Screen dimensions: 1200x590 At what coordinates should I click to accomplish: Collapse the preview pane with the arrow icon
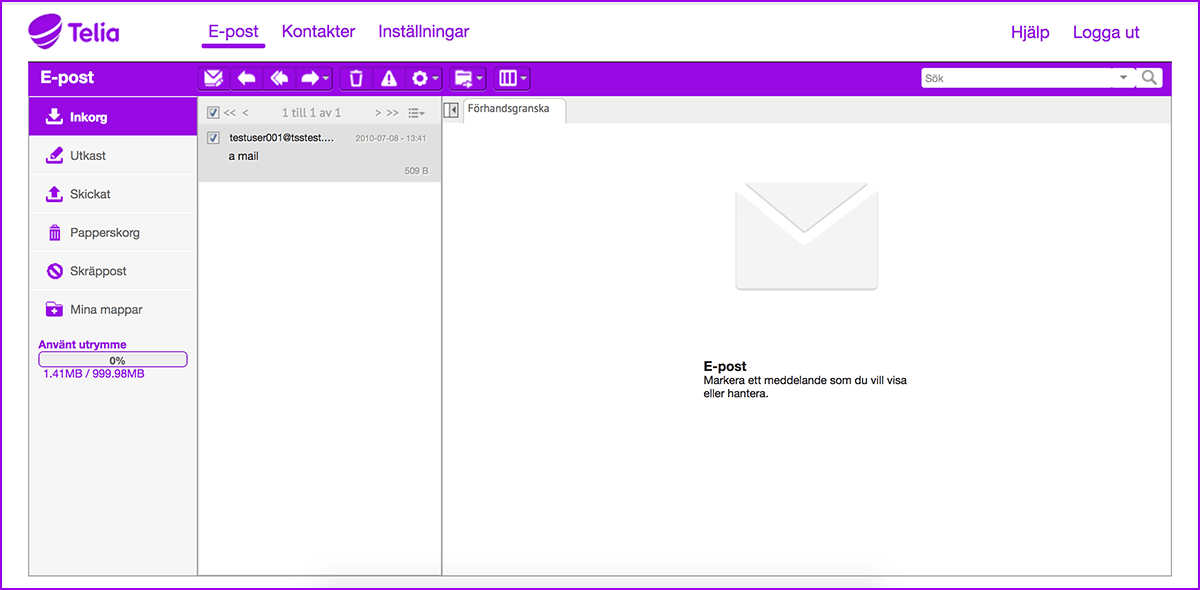[451, 110]
